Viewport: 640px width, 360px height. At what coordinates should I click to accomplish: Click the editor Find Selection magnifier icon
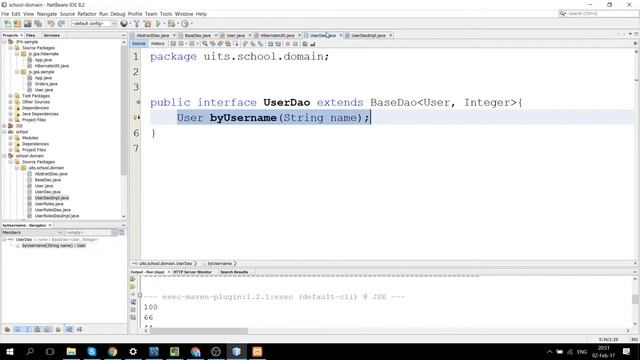click(205, 44)
